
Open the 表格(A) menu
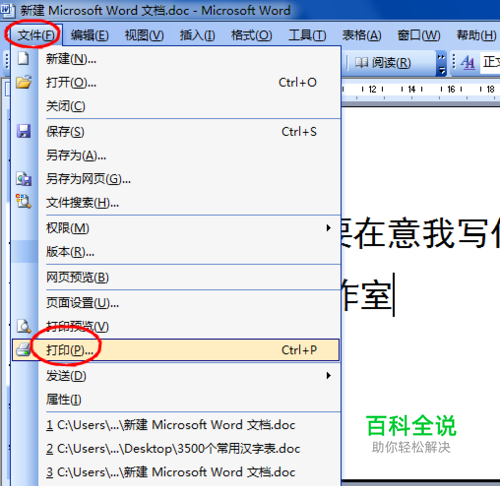click(362, 35)
